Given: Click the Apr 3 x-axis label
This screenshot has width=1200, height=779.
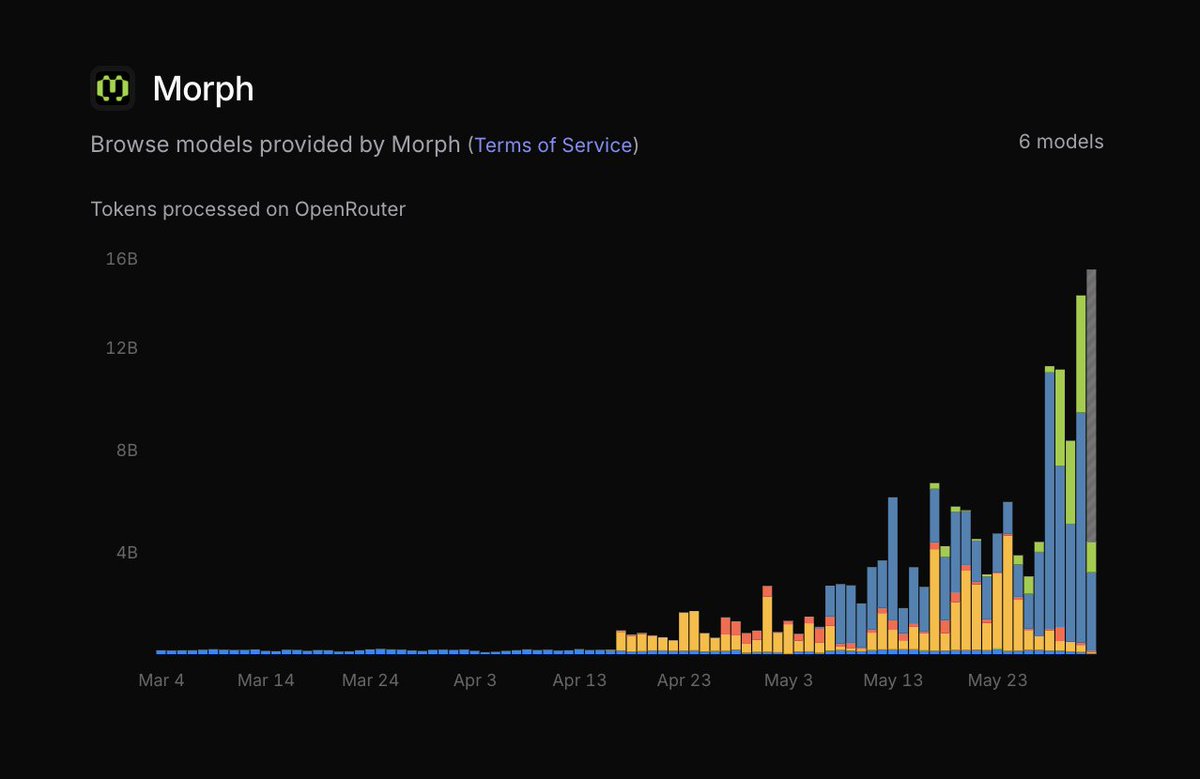Looking at the screenshot, I should click(474, 680).
